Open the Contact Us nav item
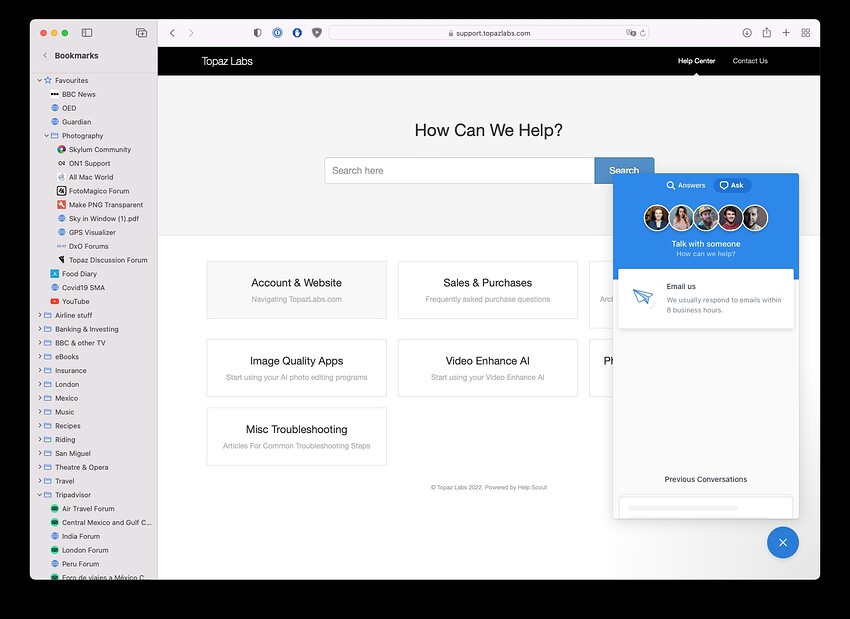 [x=750, y=61]
